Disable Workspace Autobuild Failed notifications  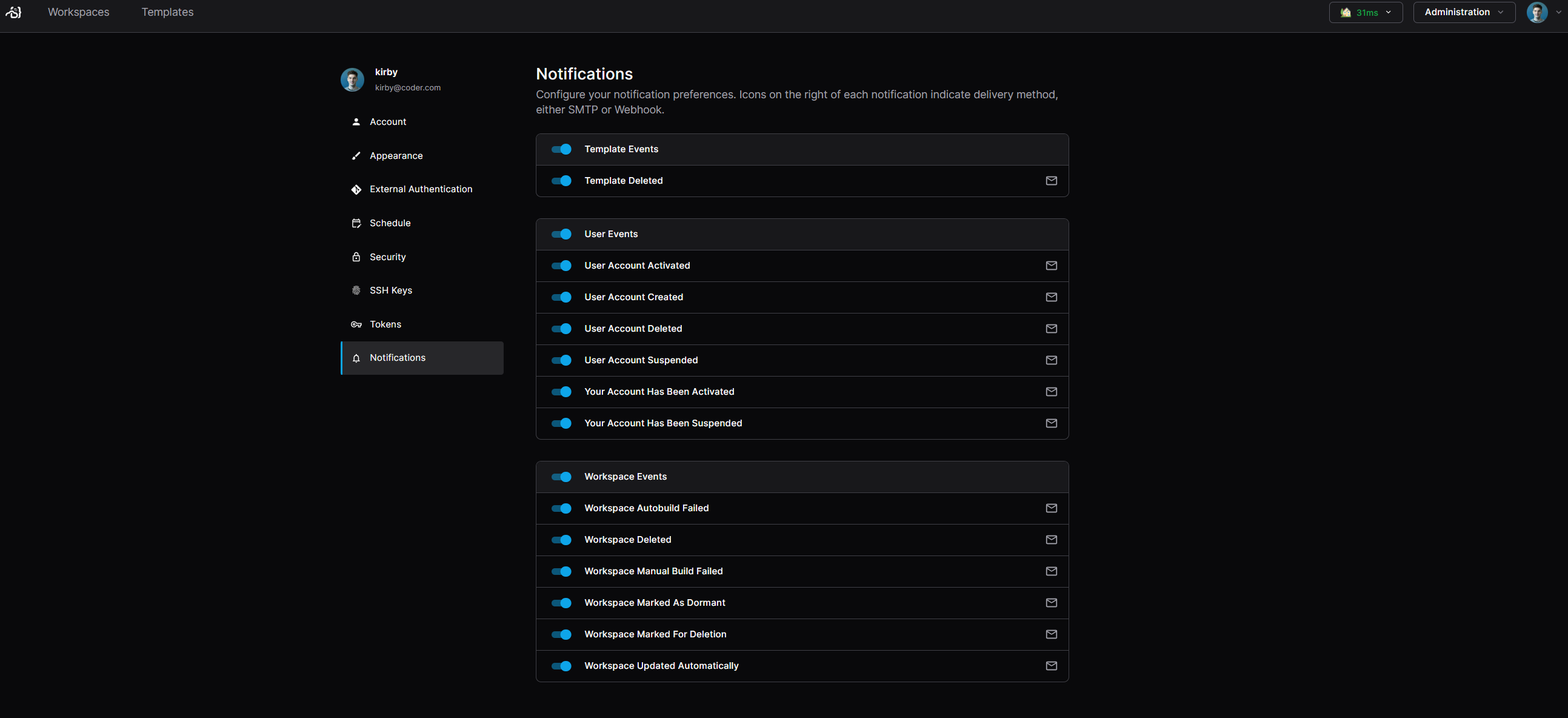click(x=561, y=509)
